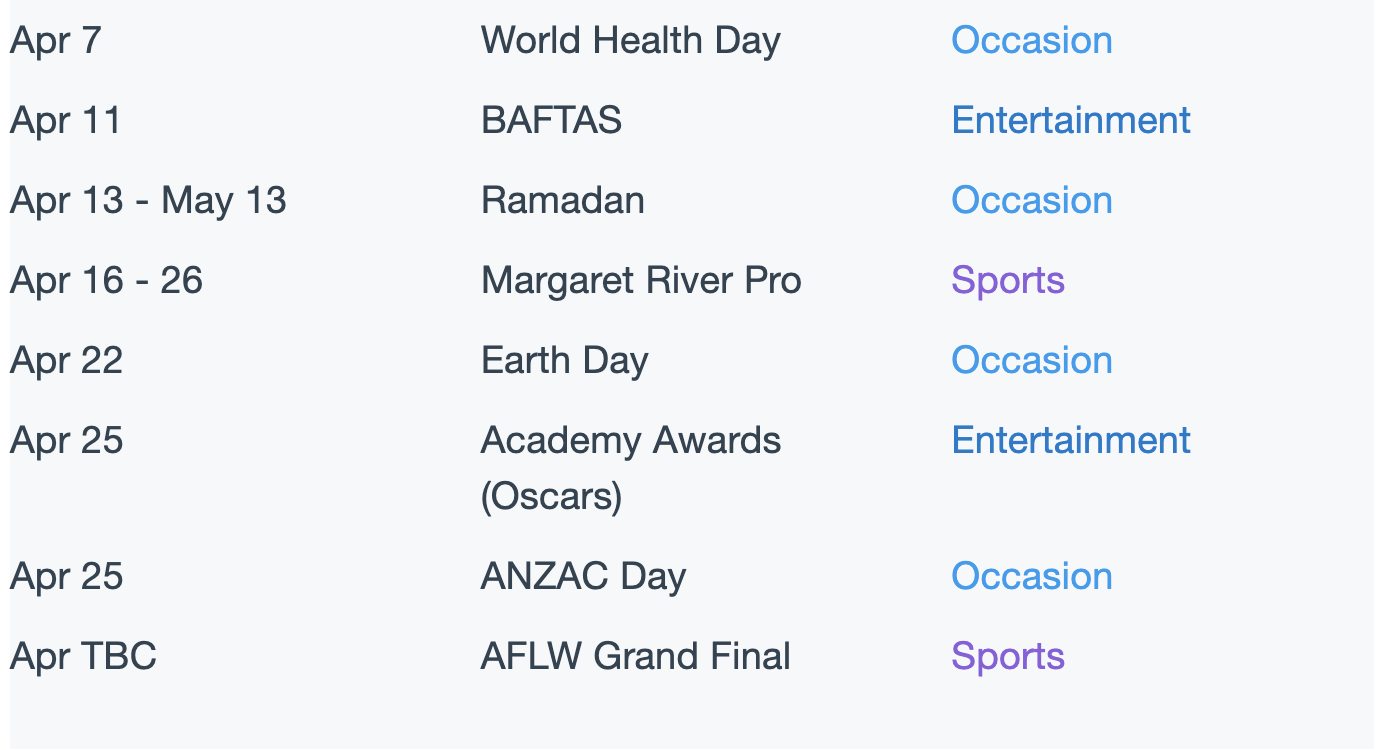Click the Sports link for AFLW Grand Final
This screenshot has width=1380, height=750.
pos(1007,657)
